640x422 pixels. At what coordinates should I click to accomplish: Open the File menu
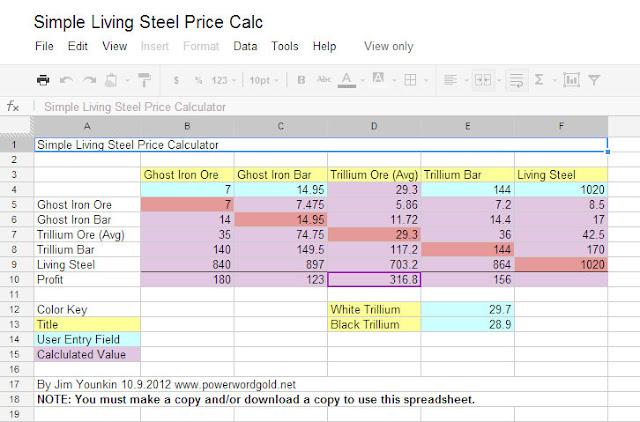click(44, 46)
